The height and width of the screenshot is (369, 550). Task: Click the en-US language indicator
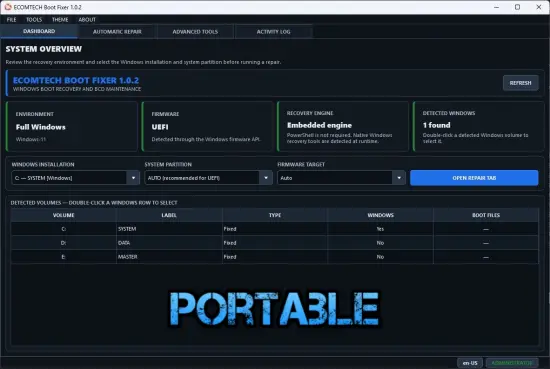[470, 363]
